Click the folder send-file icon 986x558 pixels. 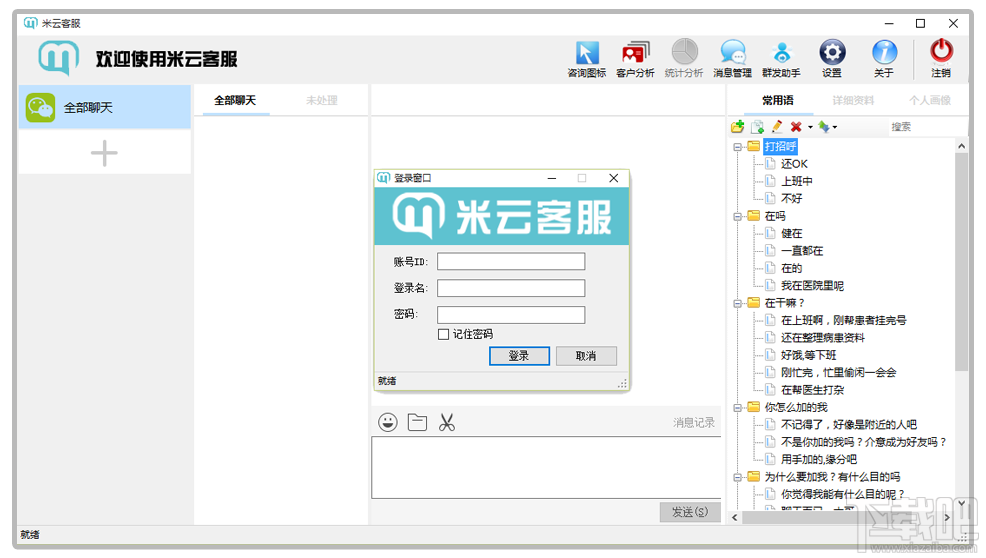[417, 422]
